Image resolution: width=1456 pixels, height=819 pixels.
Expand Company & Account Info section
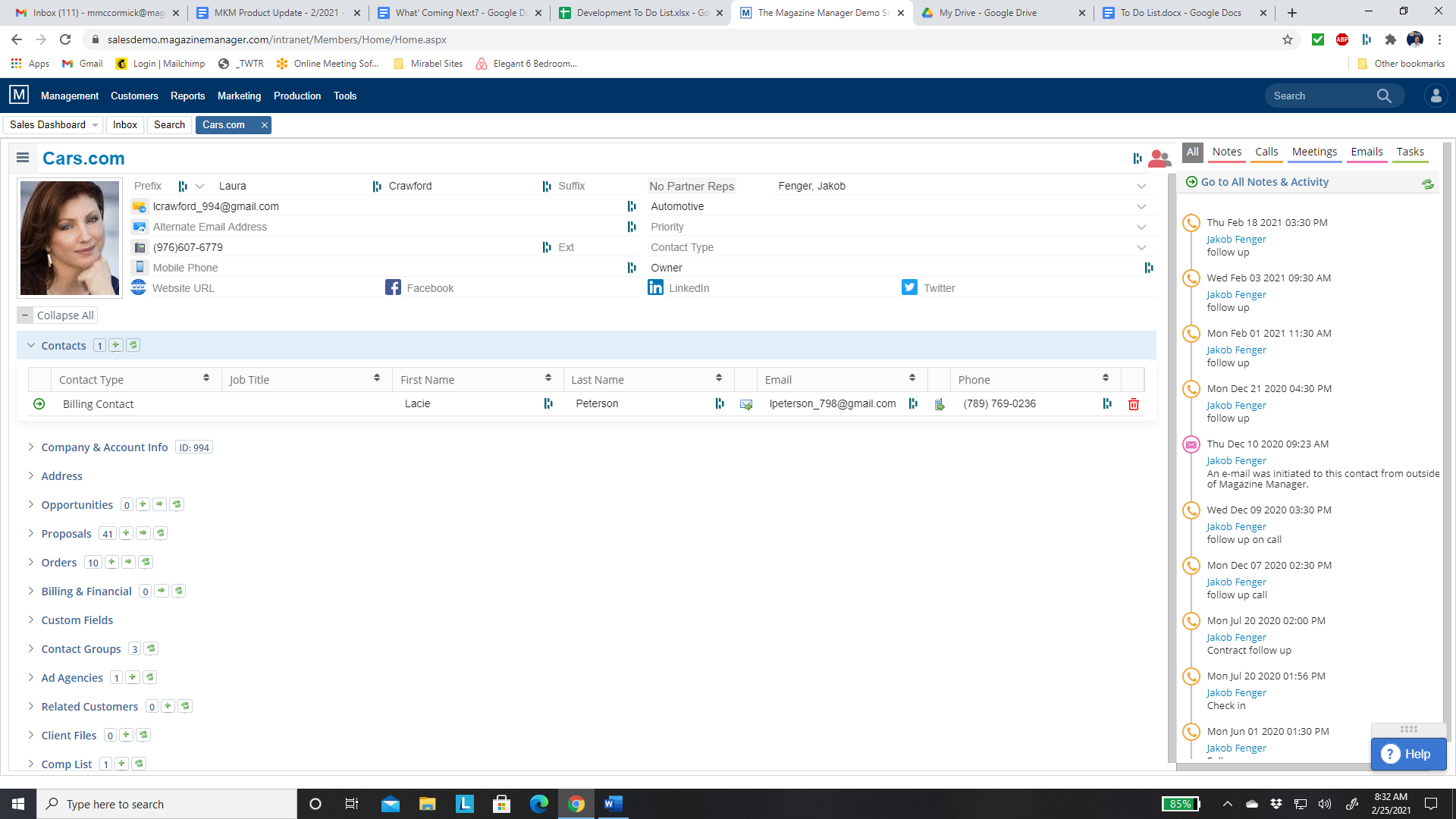31,447
